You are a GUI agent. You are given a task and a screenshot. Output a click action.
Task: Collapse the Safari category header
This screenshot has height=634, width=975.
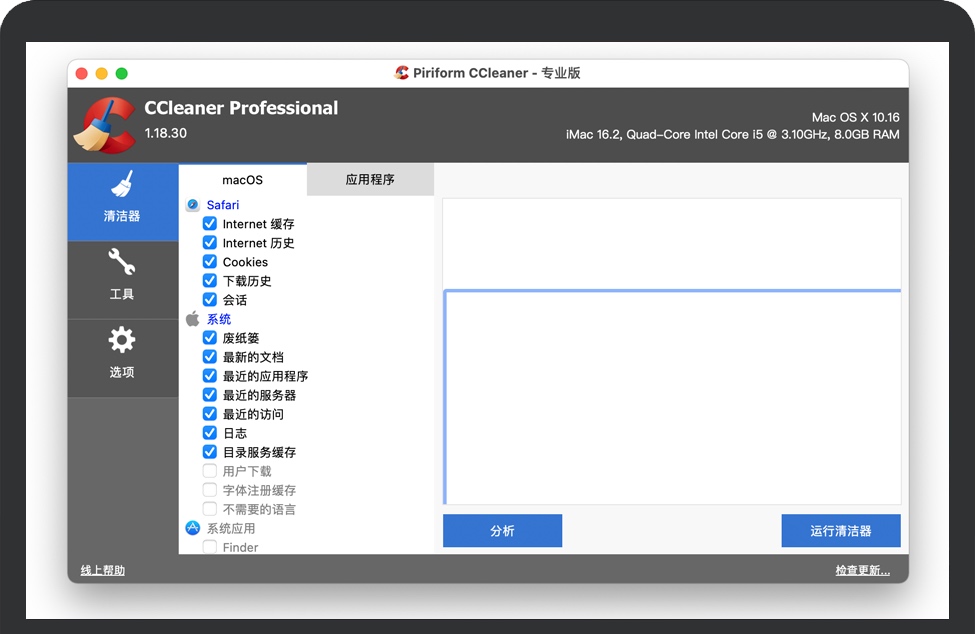pos(223,205)
